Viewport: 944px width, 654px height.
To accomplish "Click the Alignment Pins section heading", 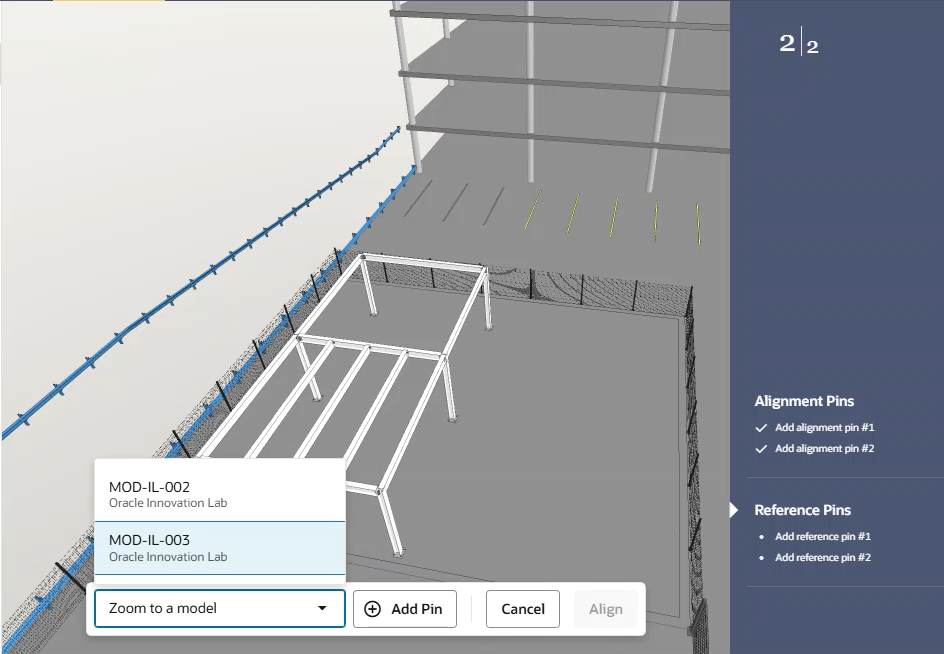I will coord(804,401).
